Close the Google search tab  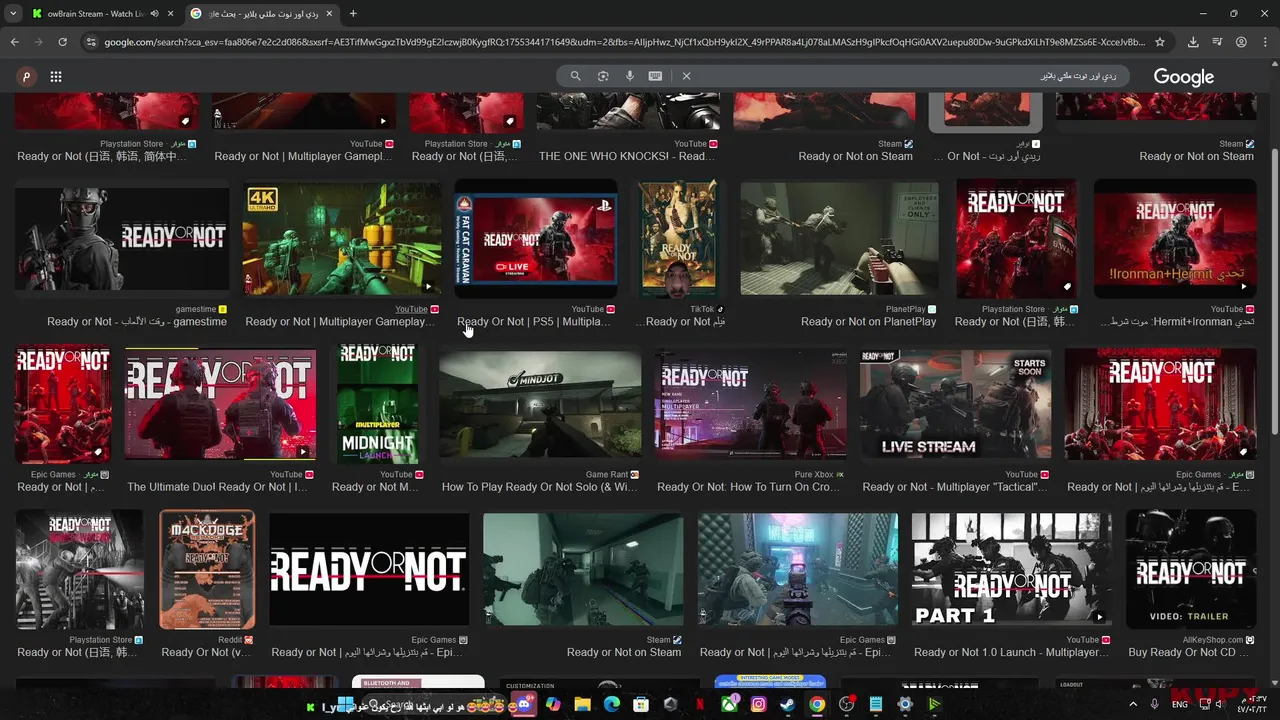coord(329,14)
